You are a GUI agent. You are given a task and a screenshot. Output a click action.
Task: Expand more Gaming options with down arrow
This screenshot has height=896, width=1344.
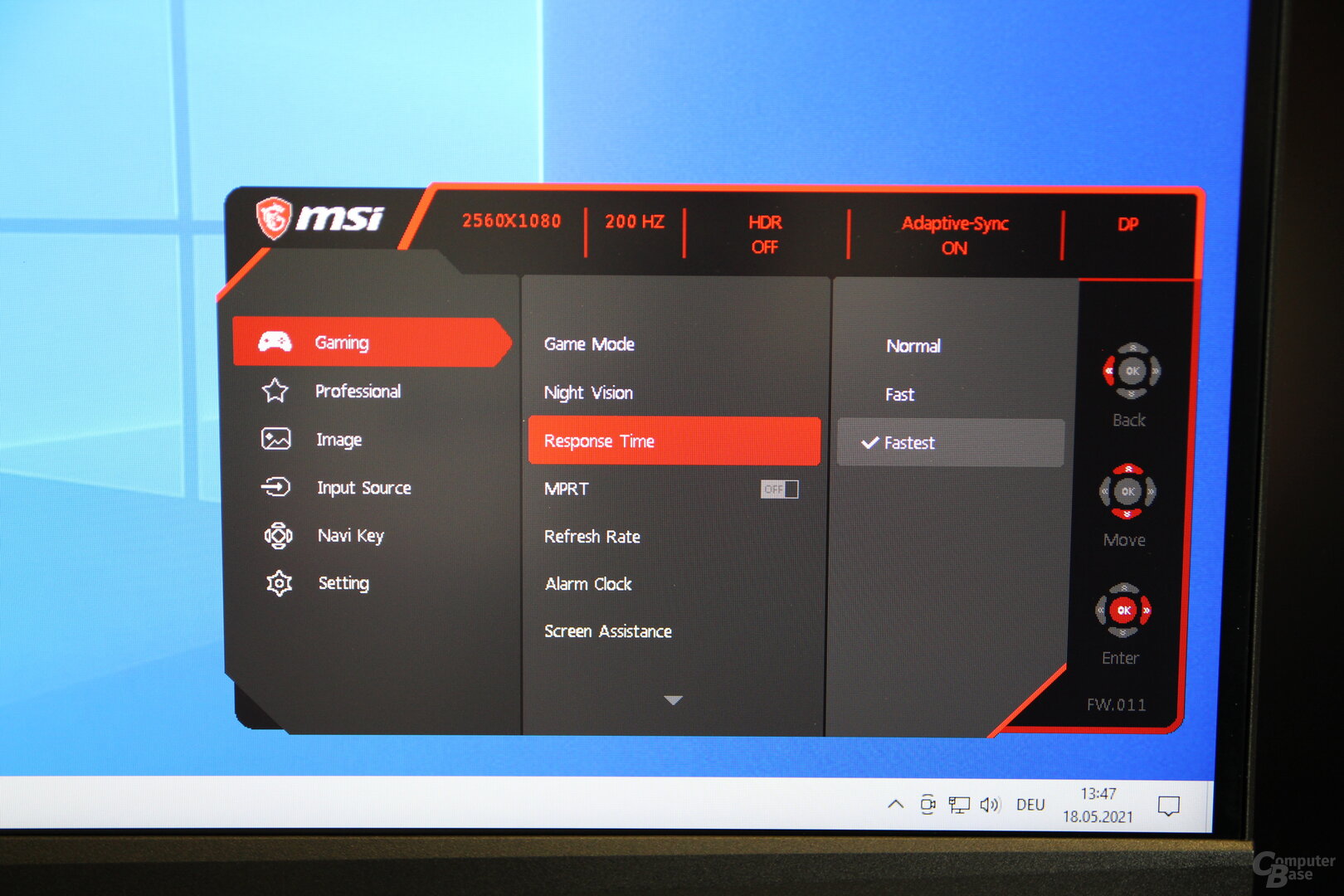673,700
